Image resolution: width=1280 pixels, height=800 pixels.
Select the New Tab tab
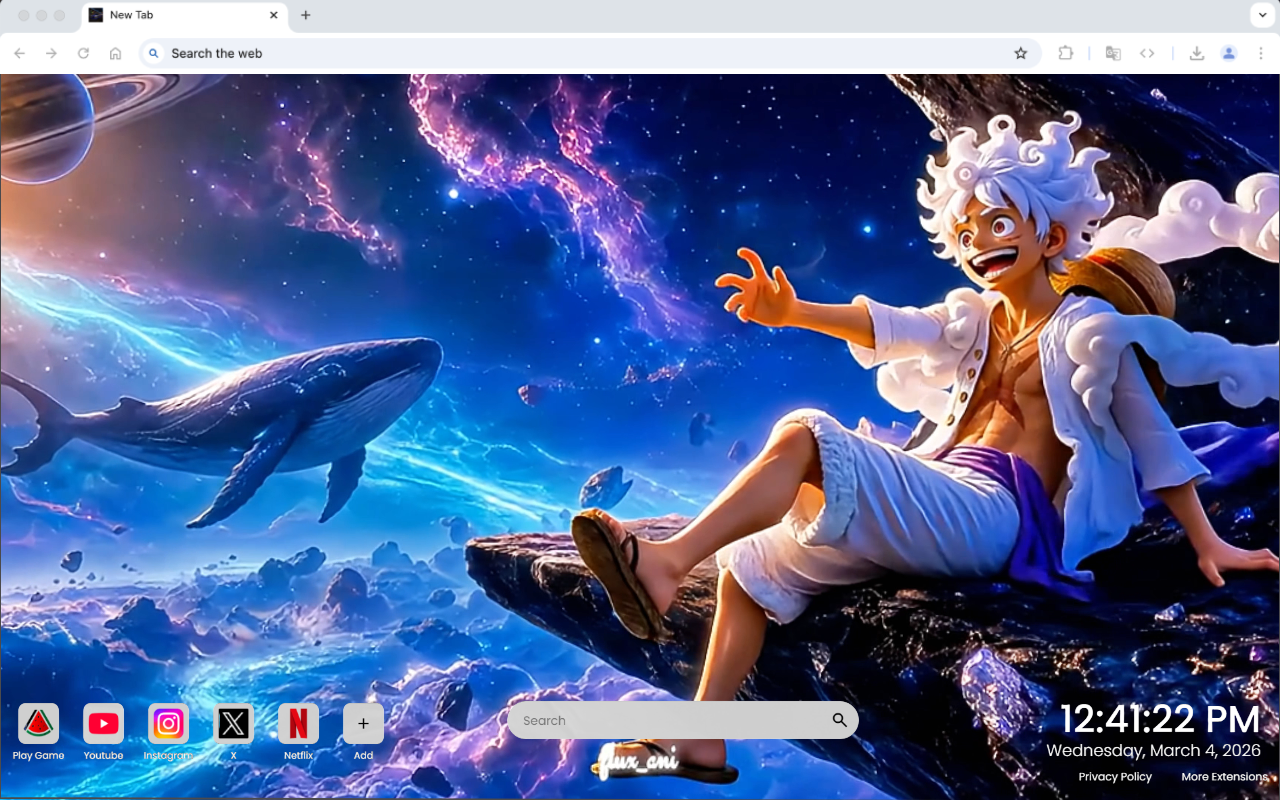click(184, 15)
